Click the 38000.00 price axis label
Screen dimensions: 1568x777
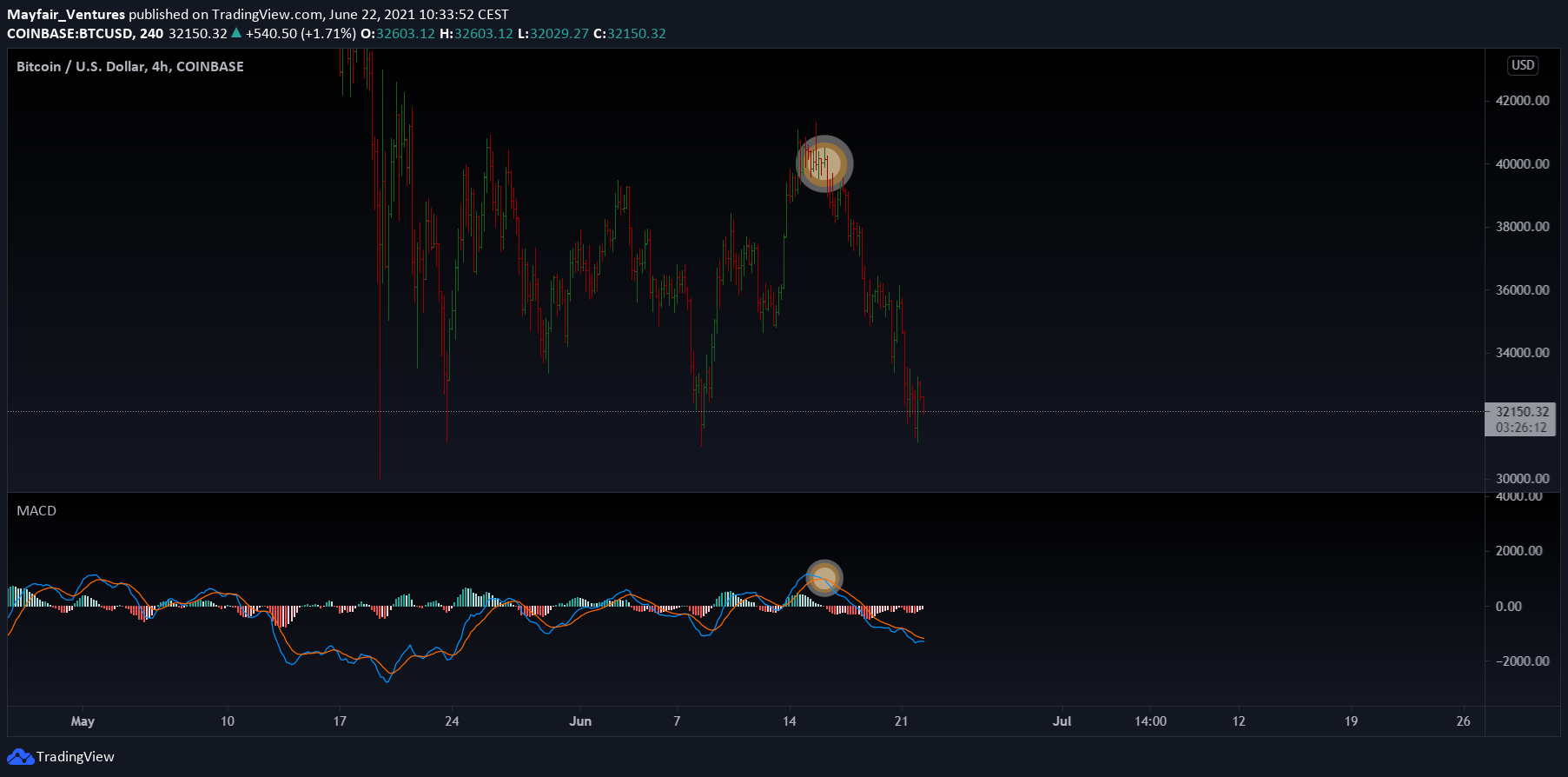click(x=1522, y=227)
